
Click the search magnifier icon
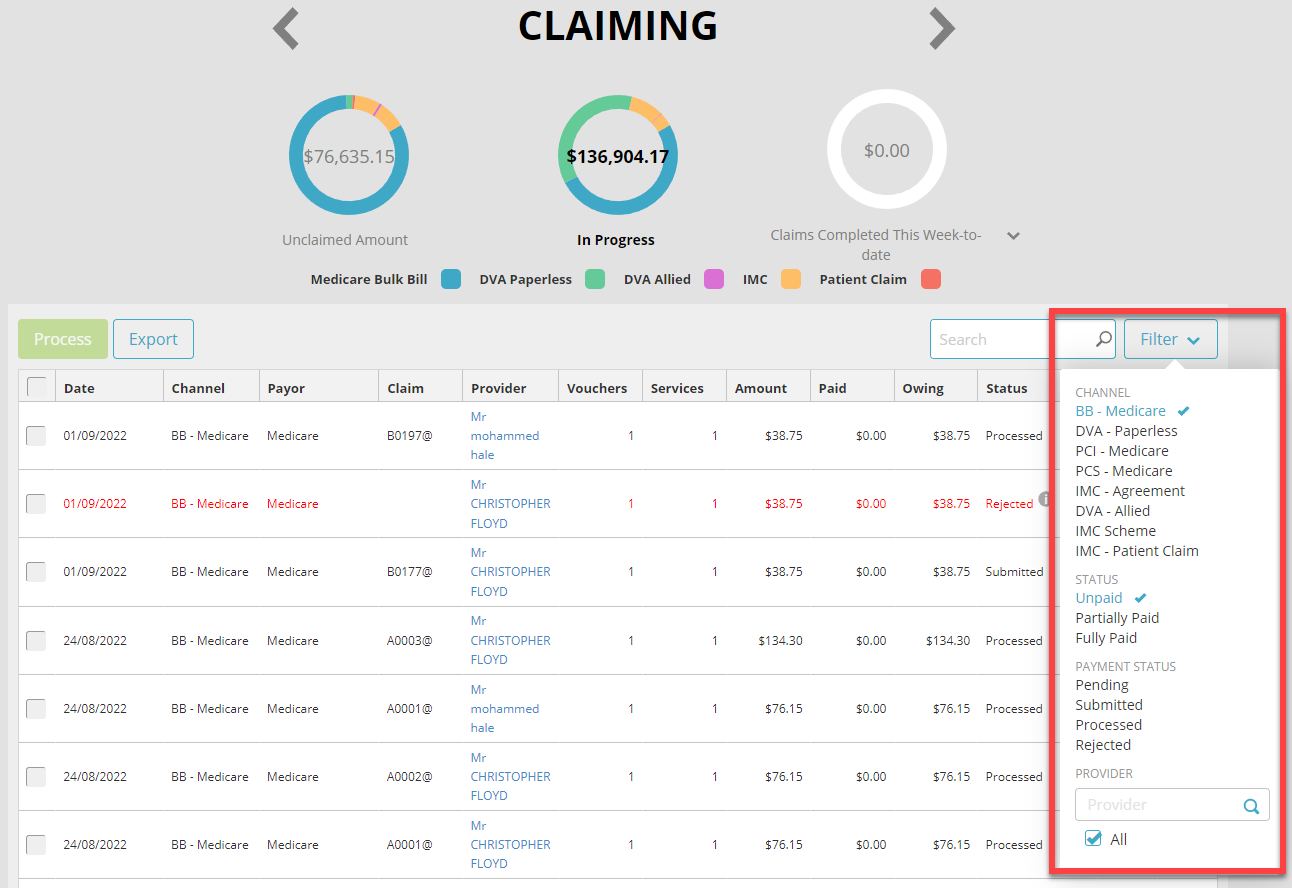coord(1103,339)
